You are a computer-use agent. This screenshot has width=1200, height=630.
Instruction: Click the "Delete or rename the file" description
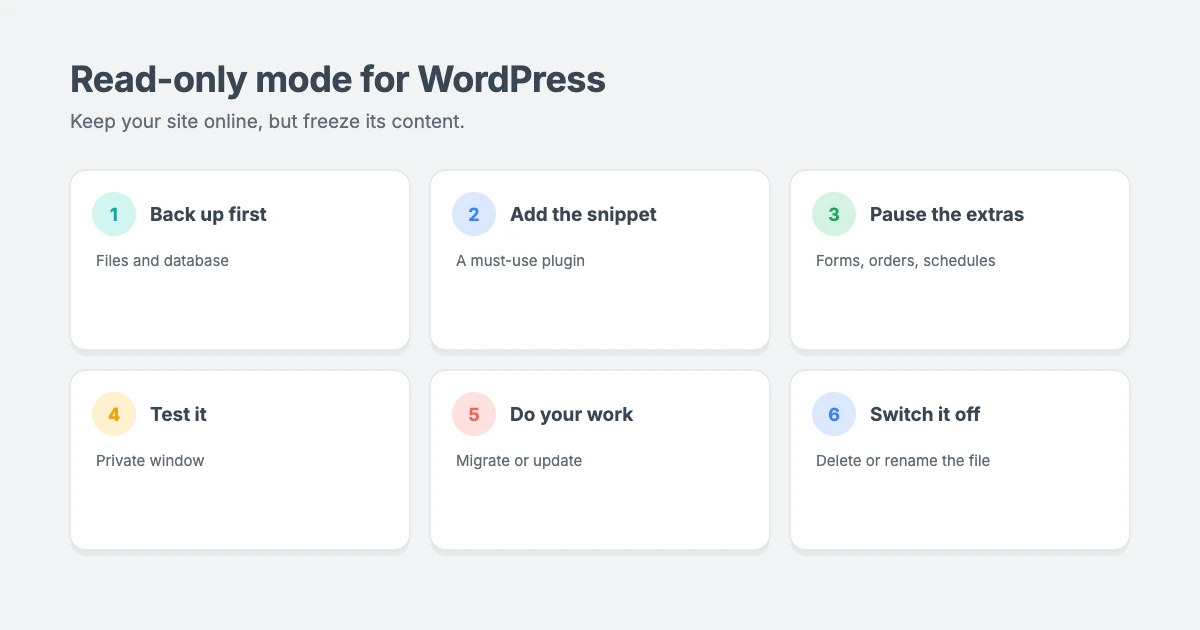[x=903, y=461]
